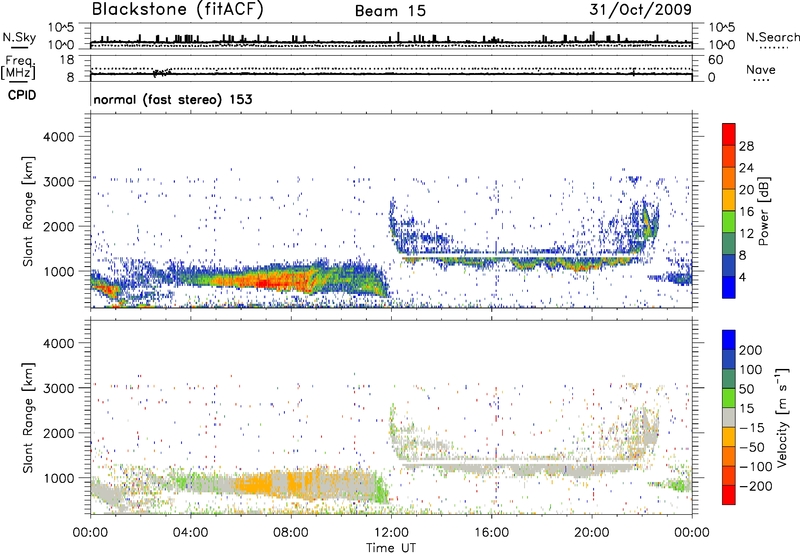
Task: Click the "Time UT" axis title
Action: click(391, 548)
